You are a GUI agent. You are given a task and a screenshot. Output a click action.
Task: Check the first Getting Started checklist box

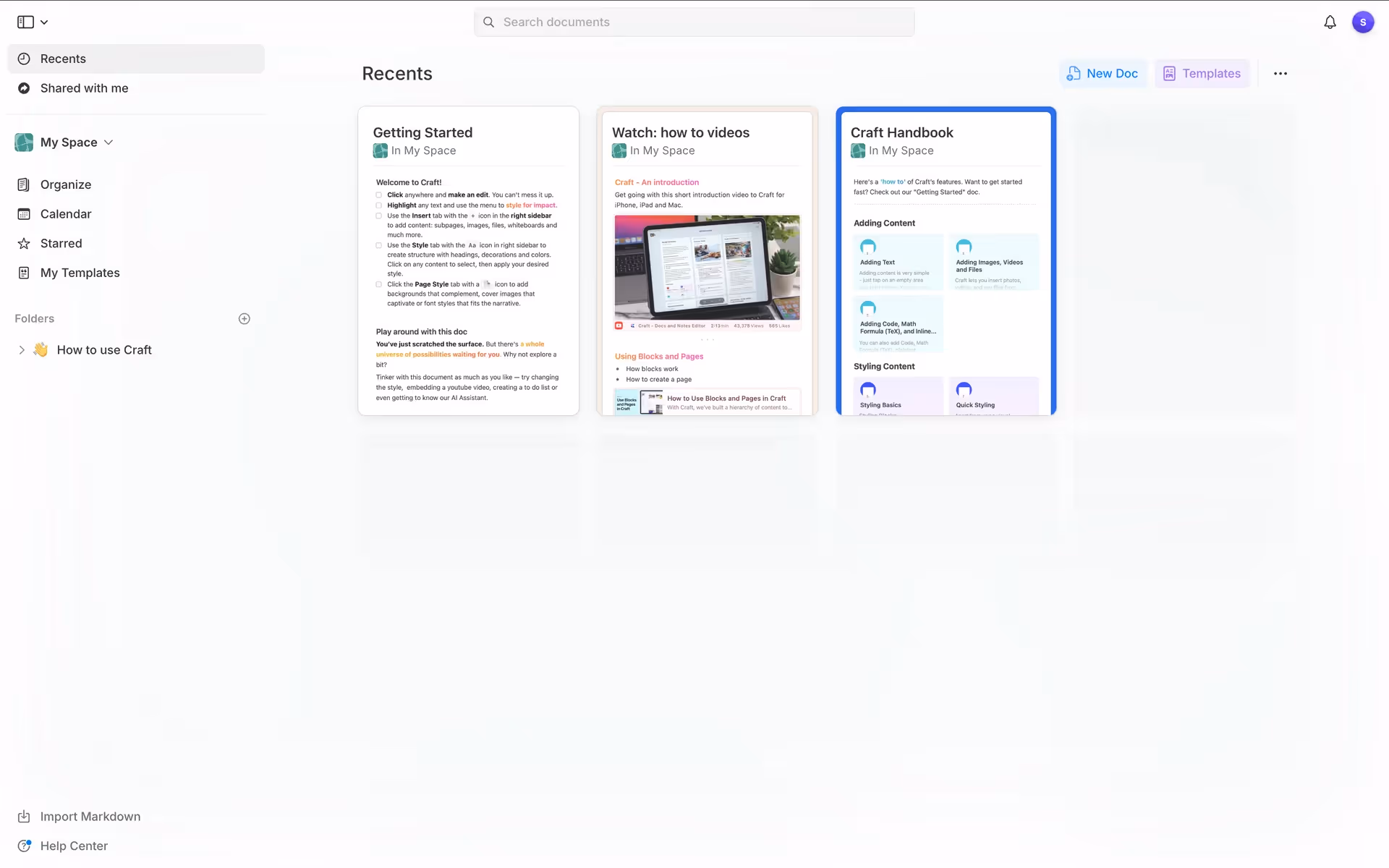(379, 195)
